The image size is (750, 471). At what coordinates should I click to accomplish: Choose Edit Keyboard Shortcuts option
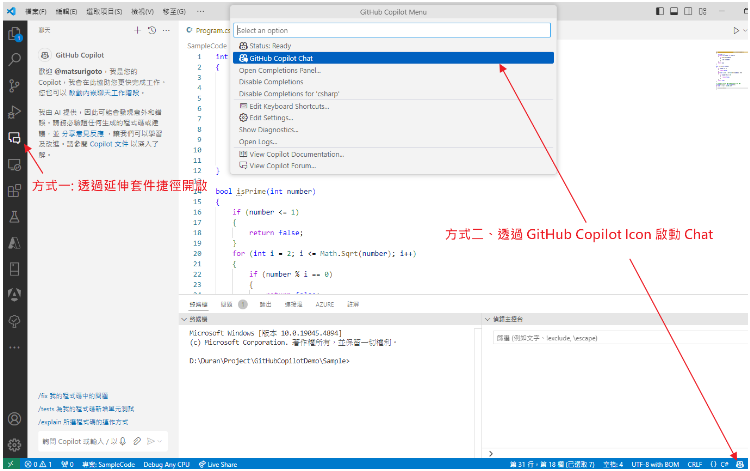(x=393, y=106)
